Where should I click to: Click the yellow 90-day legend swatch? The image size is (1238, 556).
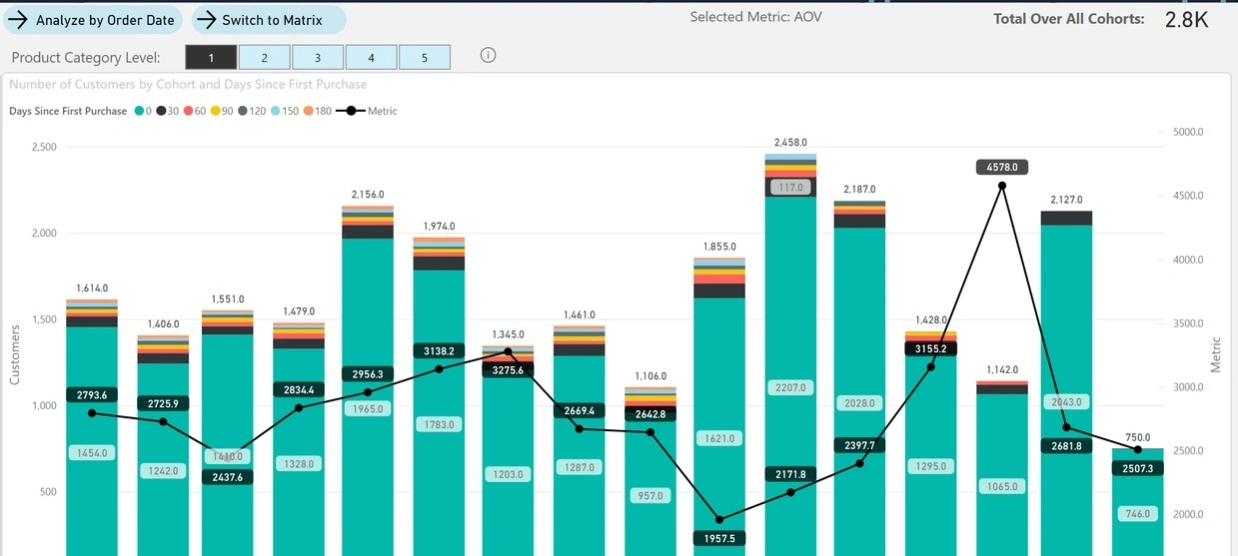pos(215,111)
